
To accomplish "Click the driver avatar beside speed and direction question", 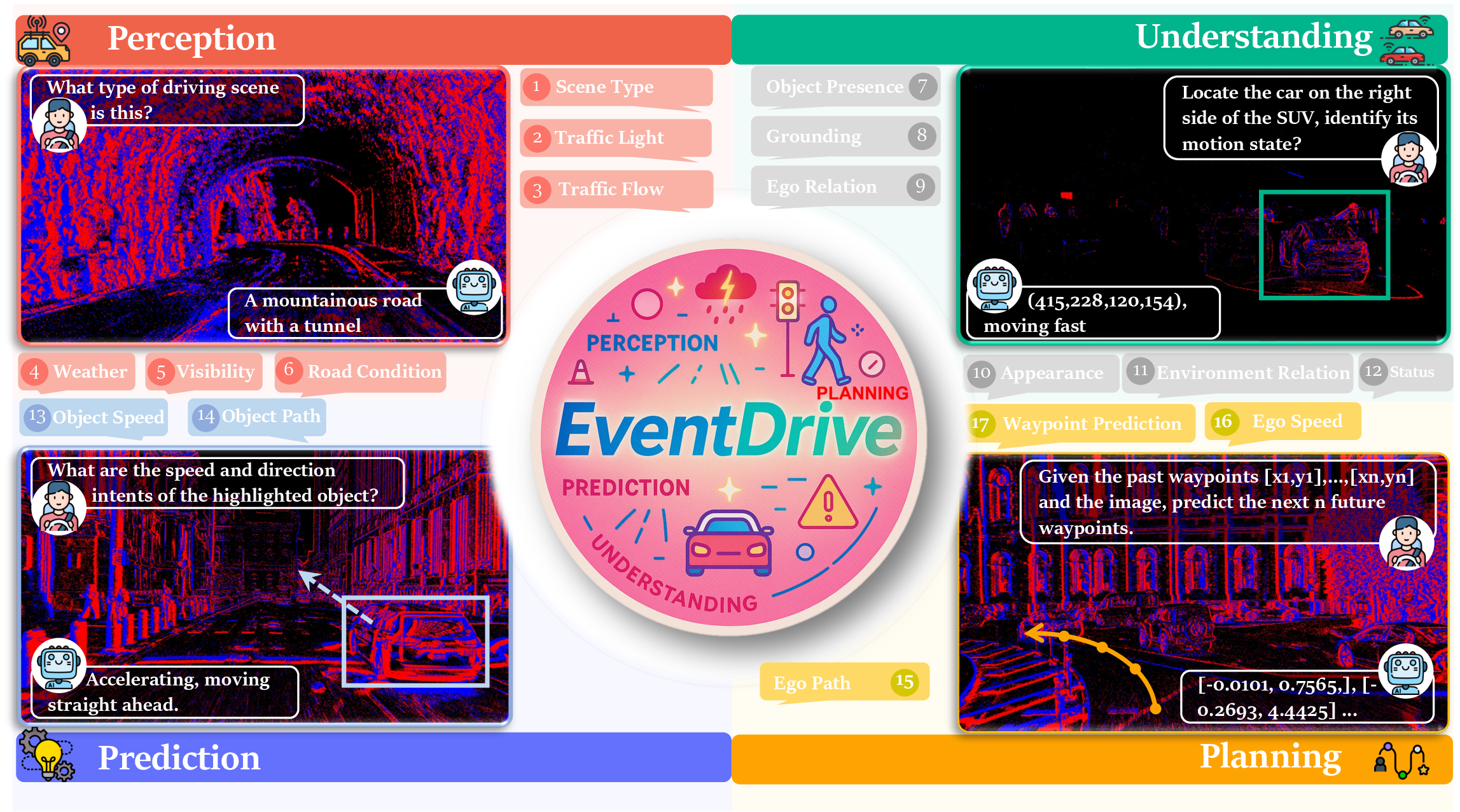I will tap(59, 508).
